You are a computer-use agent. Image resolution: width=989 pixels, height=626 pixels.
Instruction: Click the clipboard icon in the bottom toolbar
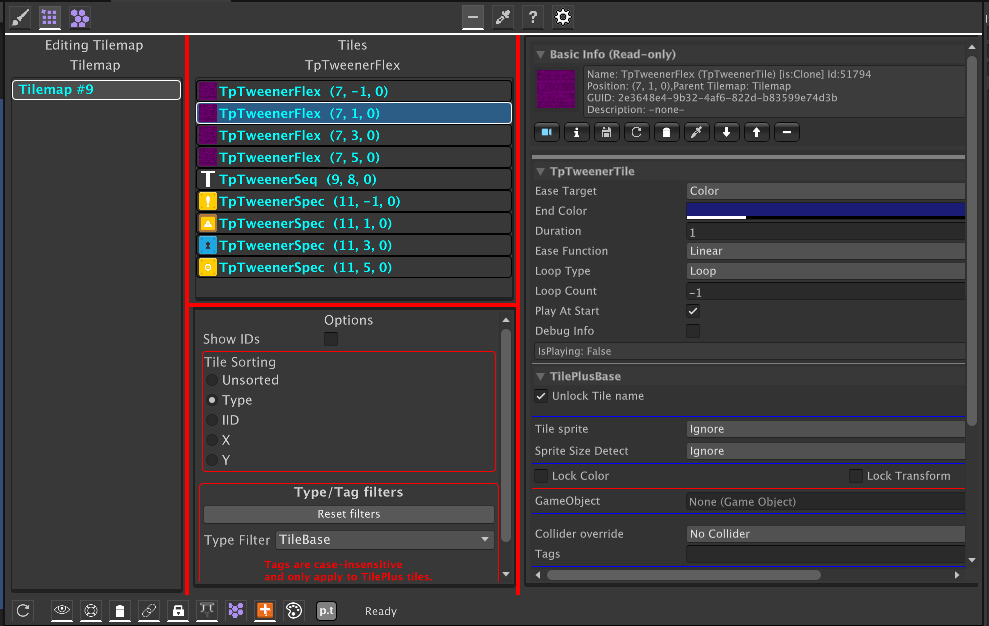[x=120, y=610]
